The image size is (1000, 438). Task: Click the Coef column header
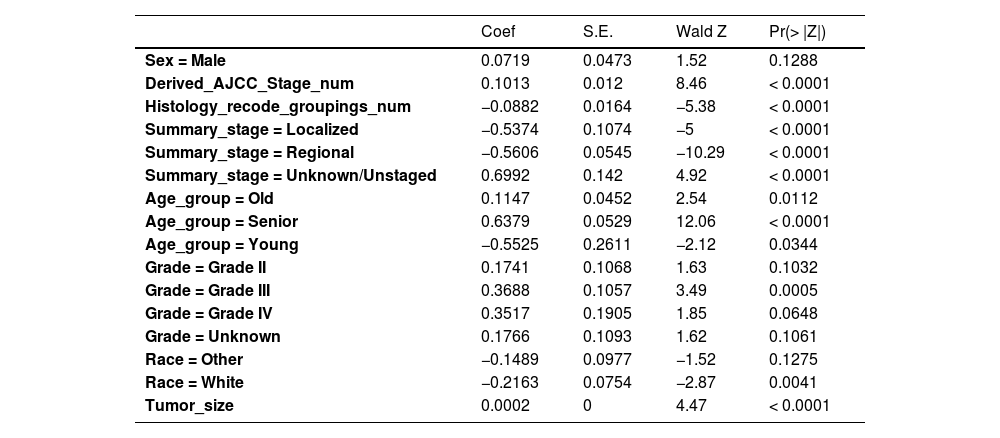pyautogui.click(x=498, y=32)
